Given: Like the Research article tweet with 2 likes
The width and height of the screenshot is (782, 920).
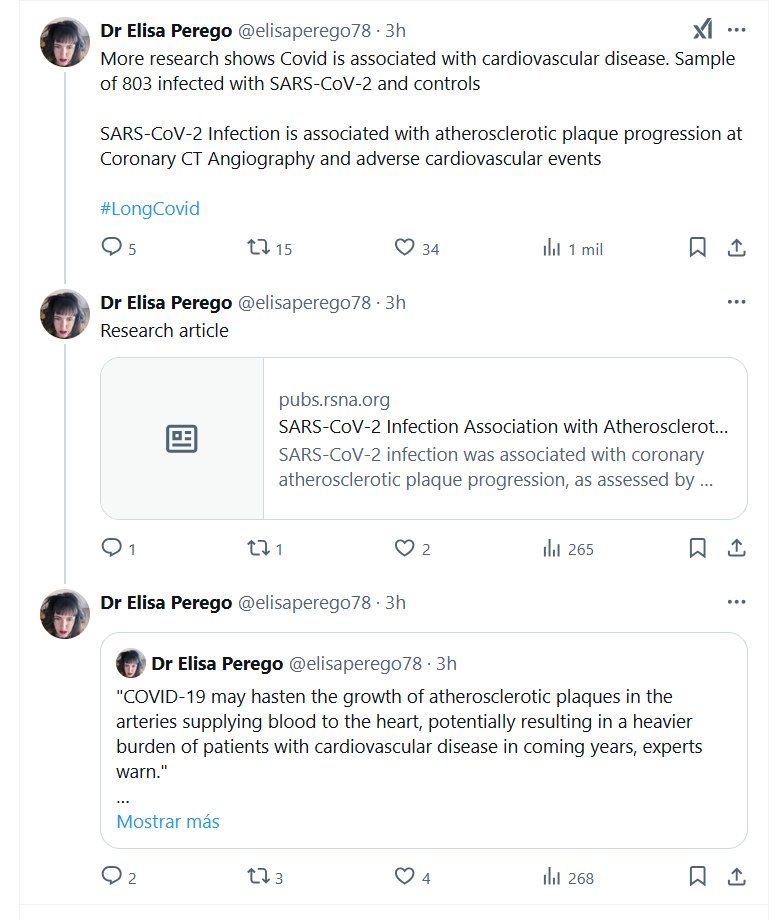Looking at the screenshot, I should [x=404, y=547].
